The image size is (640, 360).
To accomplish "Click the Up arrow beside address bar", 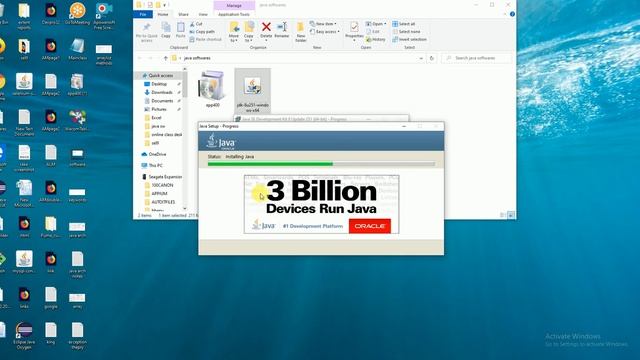I will 165,58.
